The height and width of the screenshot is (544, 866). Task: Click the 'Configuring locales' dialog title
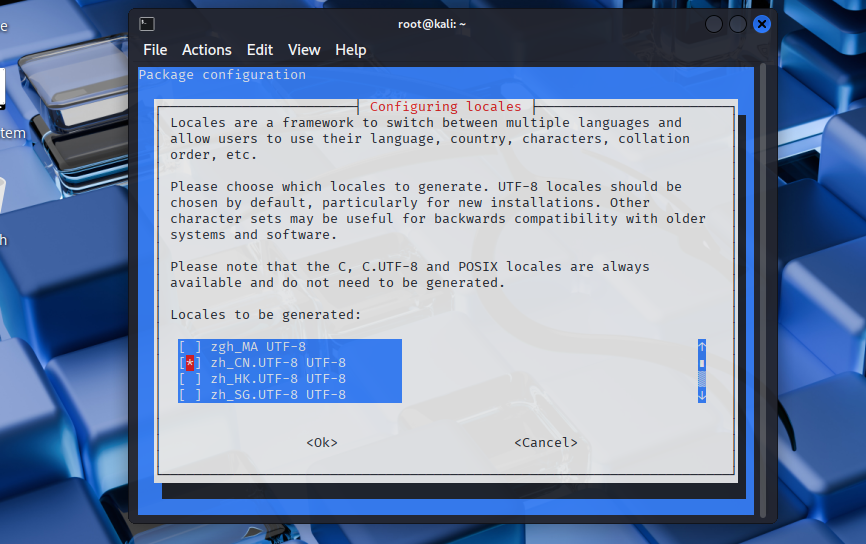point(445,107)
